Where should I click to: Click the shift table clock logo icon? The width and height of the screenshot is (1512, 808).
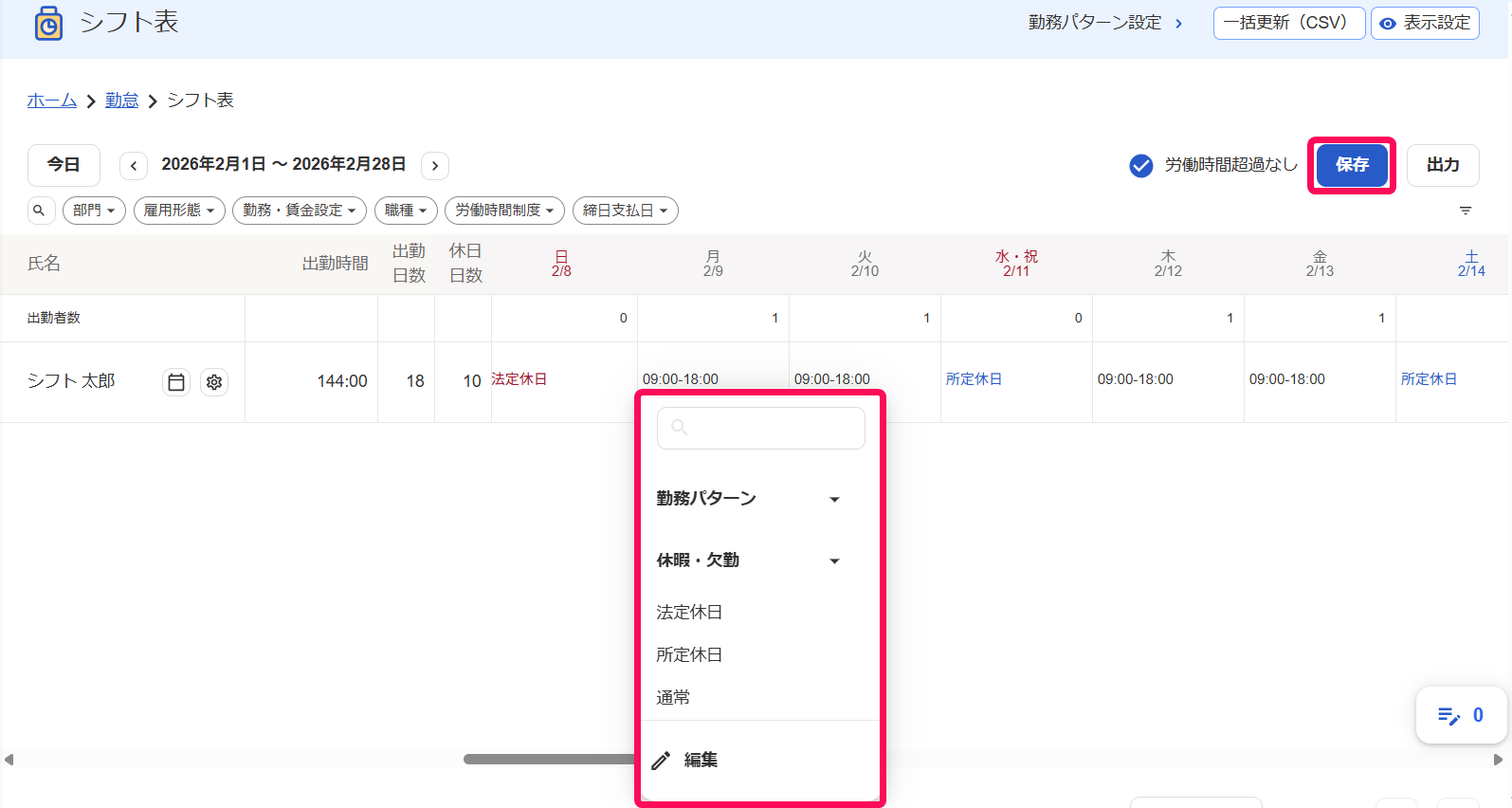point(48,23)
